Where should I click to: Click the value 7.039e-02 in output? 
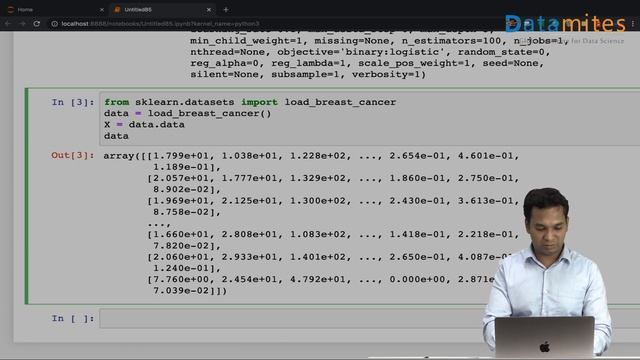click(181, 291)
